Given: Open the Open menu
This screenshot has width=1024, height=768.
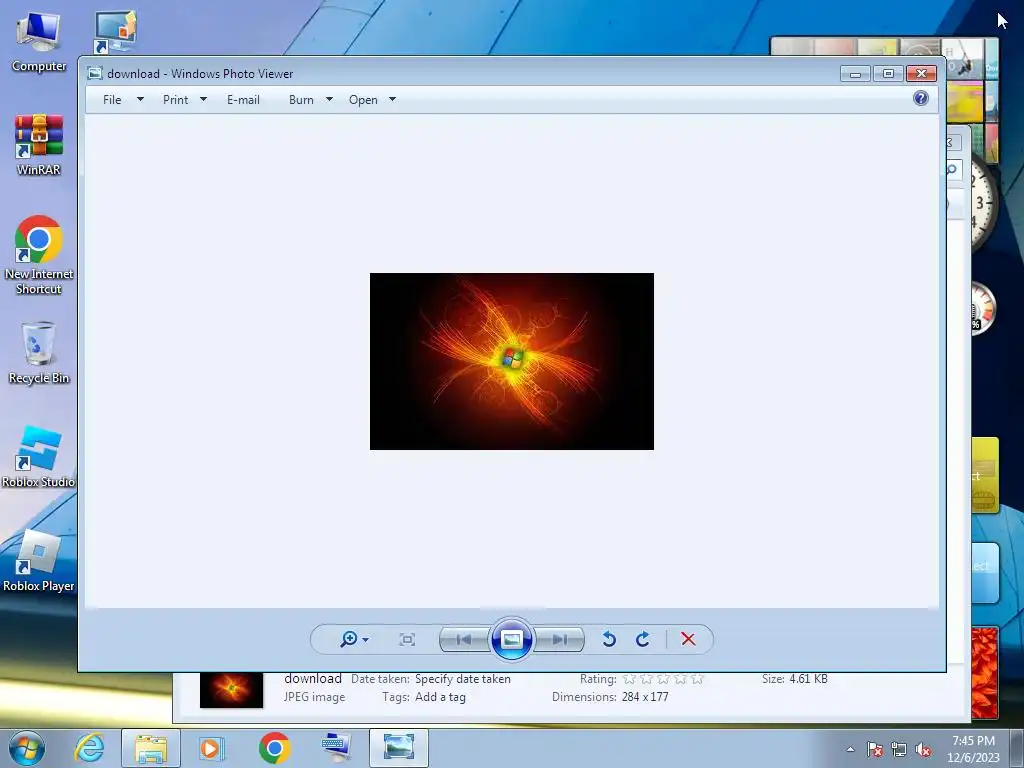Looking at the screenshot, I should point(363,100).
